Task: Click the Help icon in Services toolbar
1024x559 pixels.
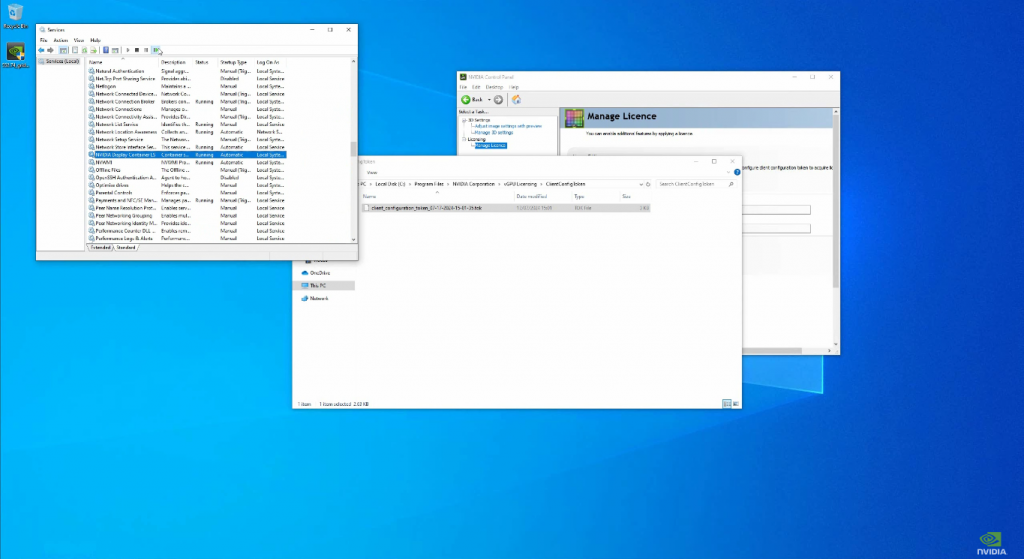Action: (106, 50)
